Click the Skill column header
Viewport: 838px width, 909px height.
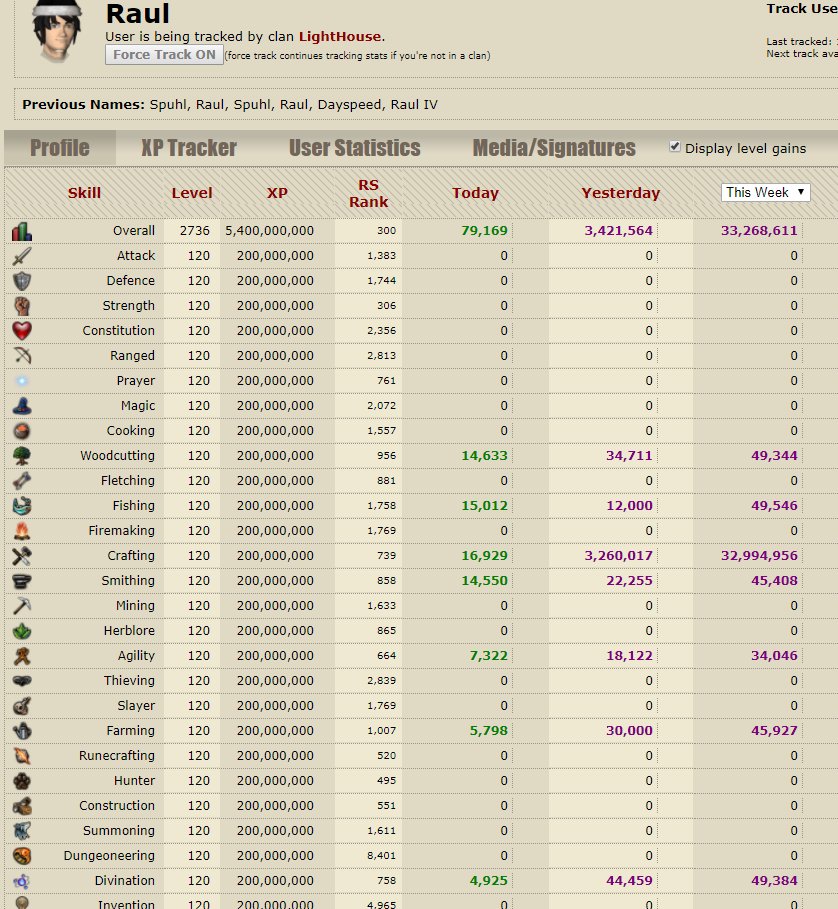click(84, 193)
